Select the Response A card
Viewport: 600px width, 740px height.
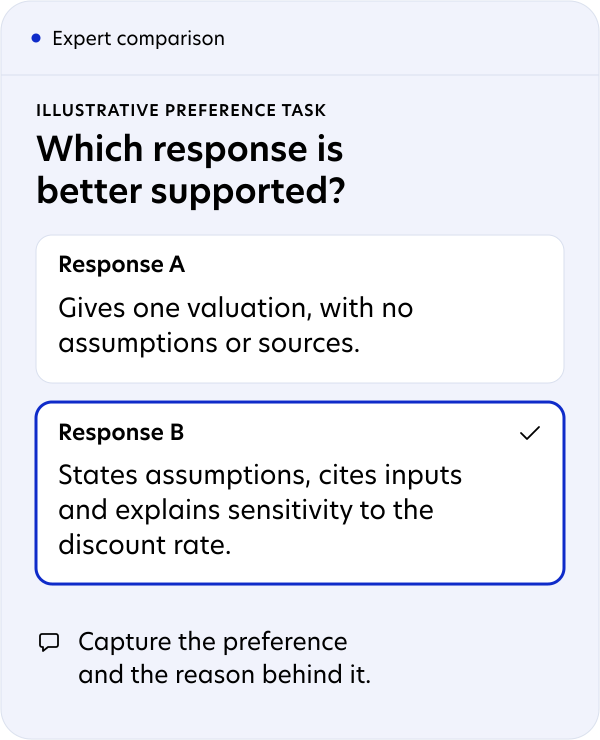tap(300, 309)
